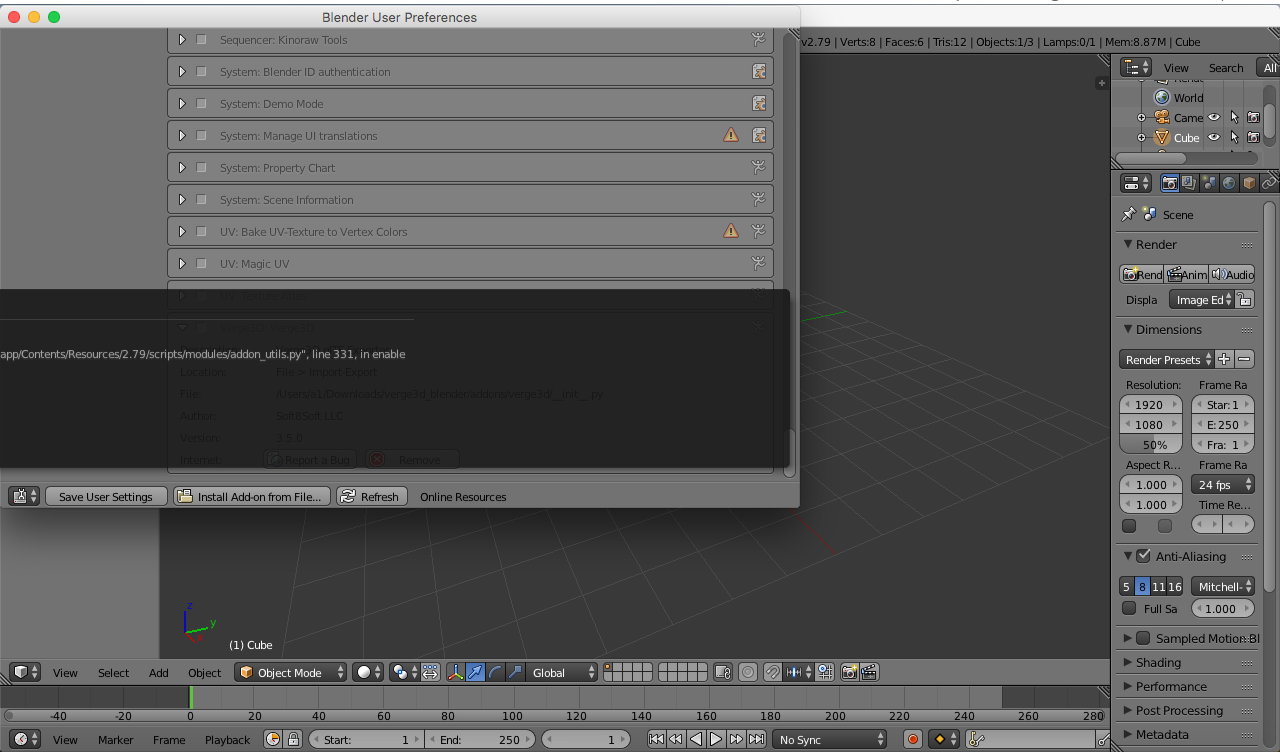Open the 3D View editor type selector
Image resolution: width=1280 pixels, height=752 pixels.
tap(24, 672)
